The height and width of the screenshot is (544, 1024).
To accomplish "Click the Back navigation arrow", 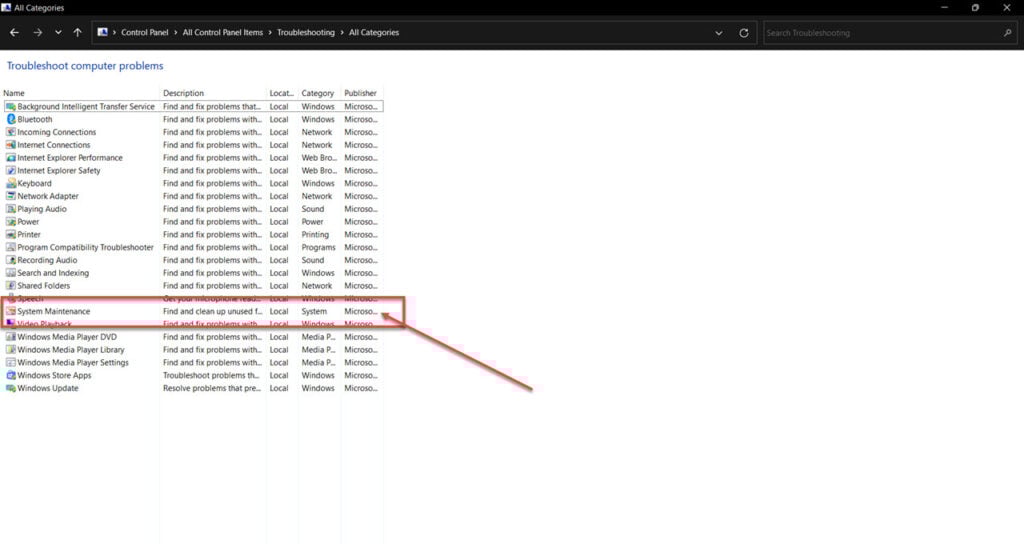I will (x=14, y=33).
